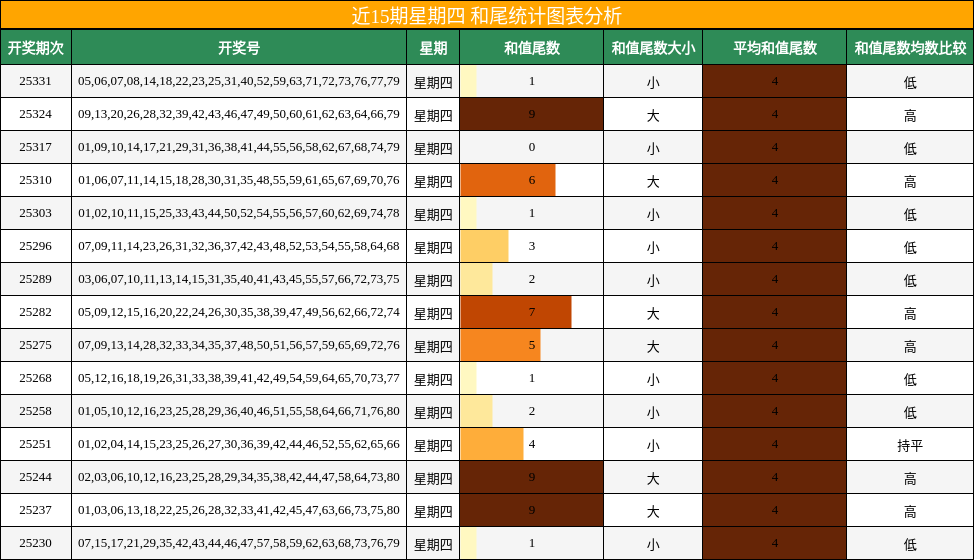Click the orange bar showing 5 for 25275
This screenshot has height=560, width=974.
point(500,345)
